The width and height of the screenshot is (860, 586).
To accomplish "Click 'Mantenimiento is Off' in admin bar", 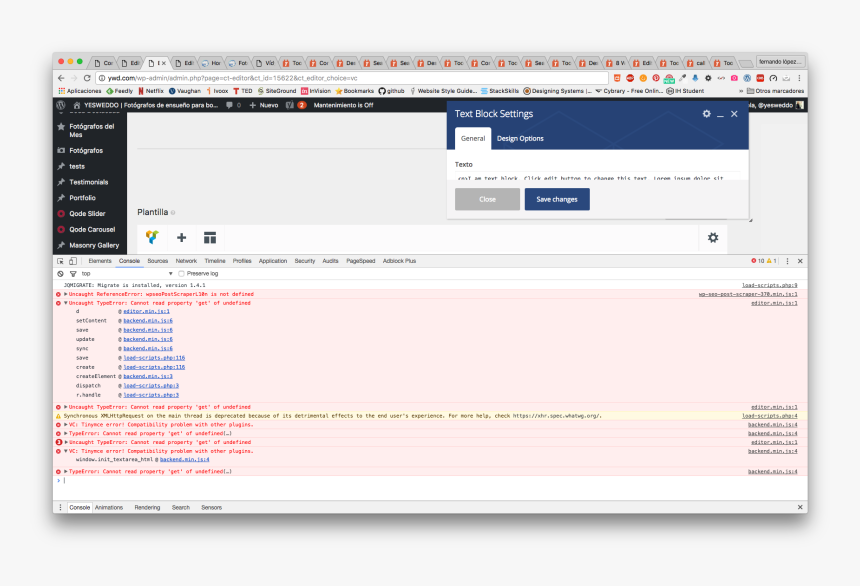I will [x=343, y=105].
